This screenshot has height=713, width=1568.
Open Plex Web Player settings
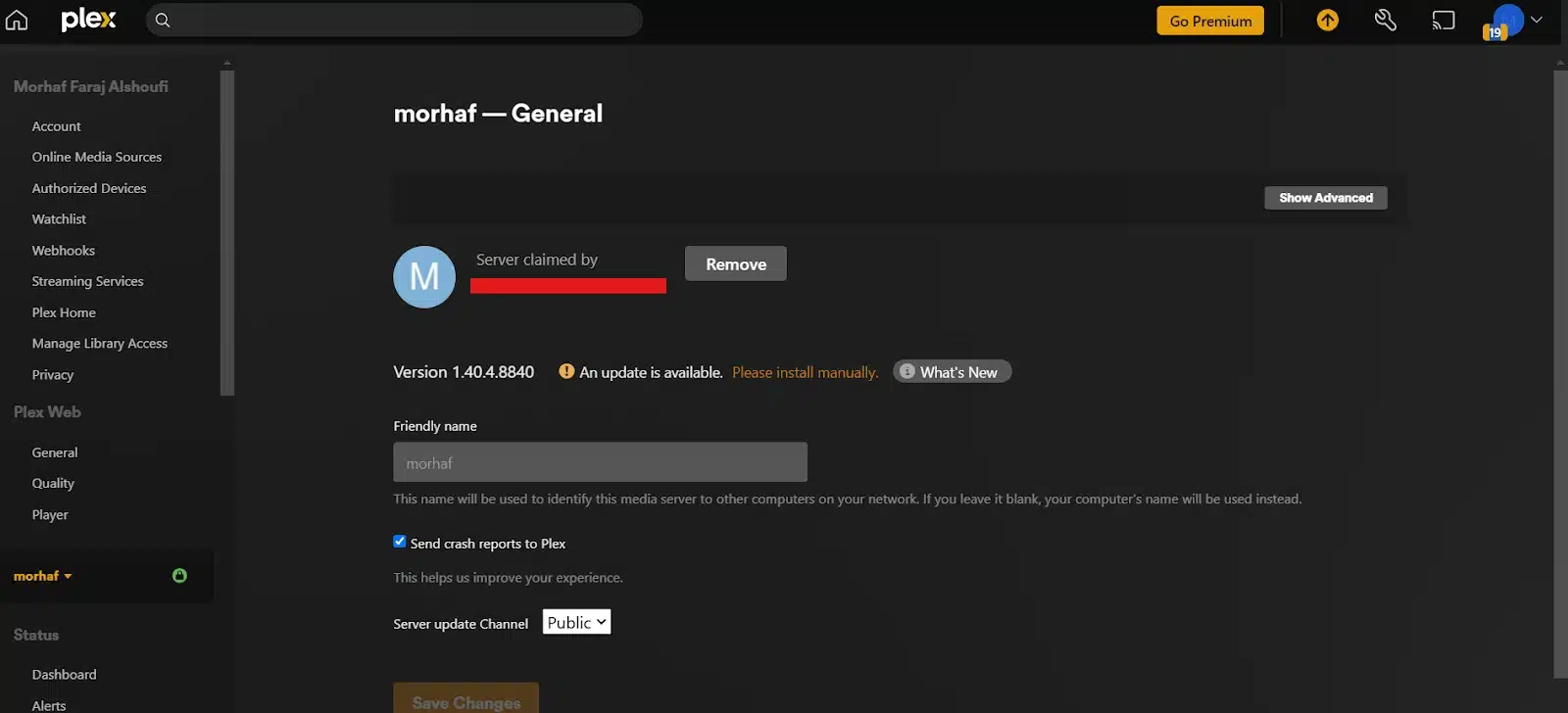[50, 515]
